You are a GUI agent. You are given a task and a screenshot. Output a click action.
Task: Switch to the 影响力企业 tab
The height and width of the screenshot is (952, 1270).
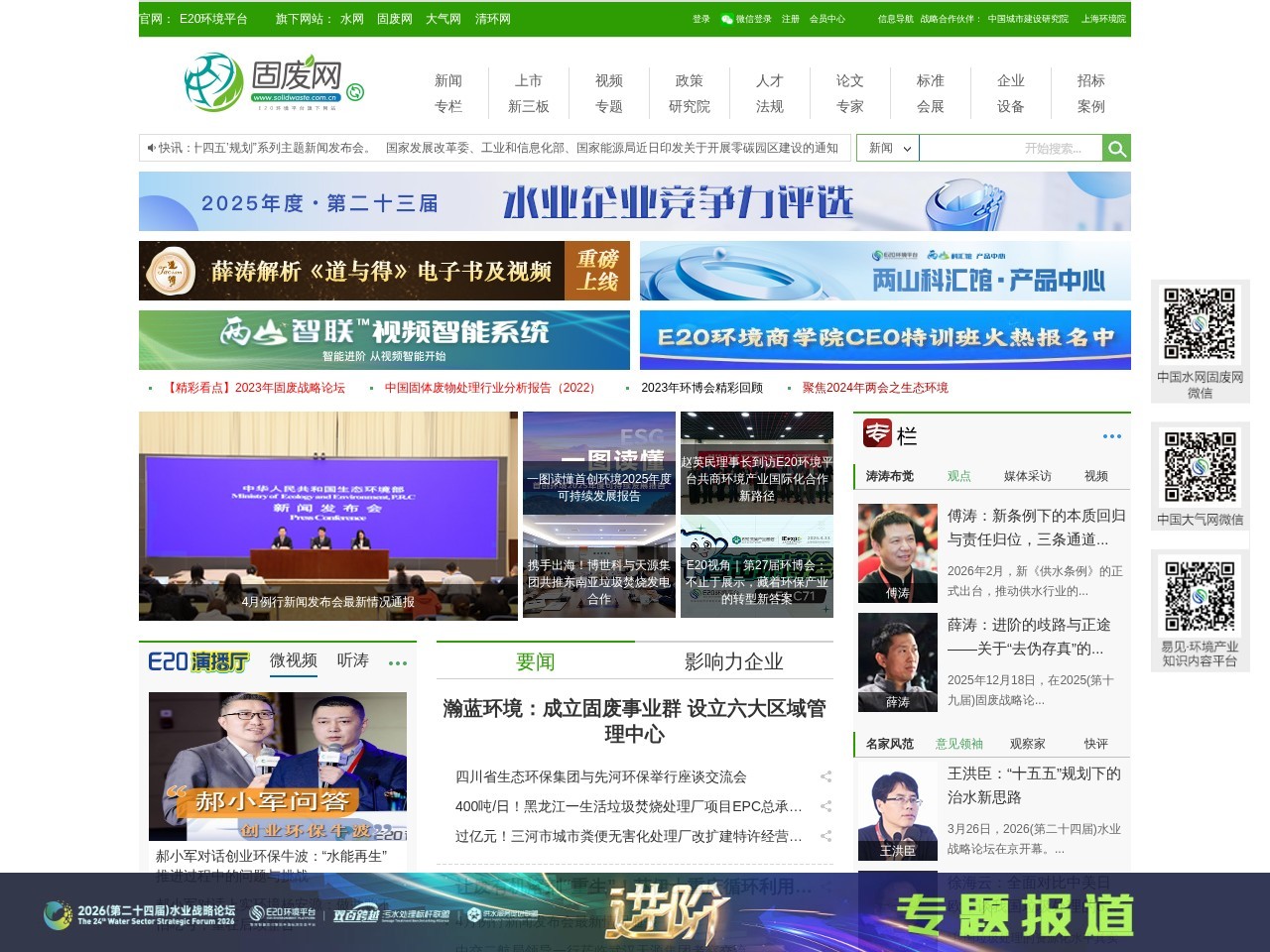pos(734,661)
